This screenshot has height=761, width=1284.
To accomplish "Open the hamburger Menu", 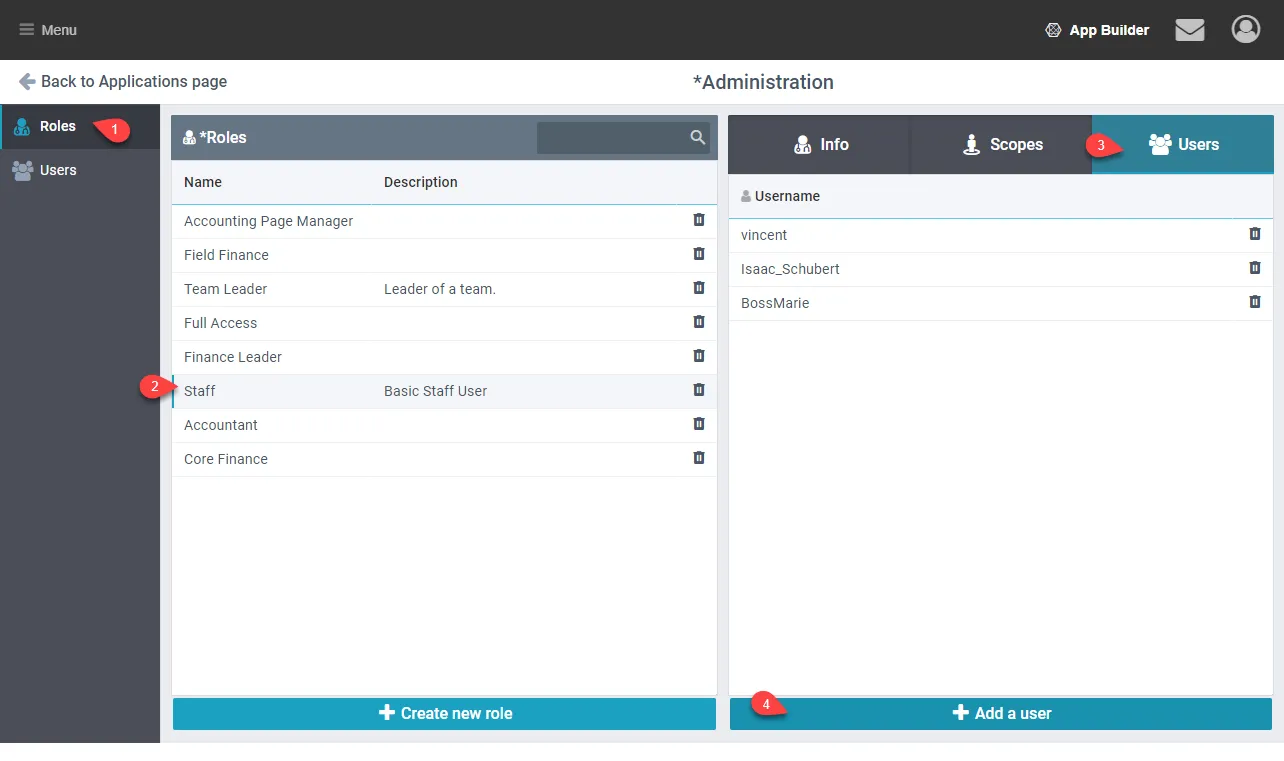I will [48, 30].
